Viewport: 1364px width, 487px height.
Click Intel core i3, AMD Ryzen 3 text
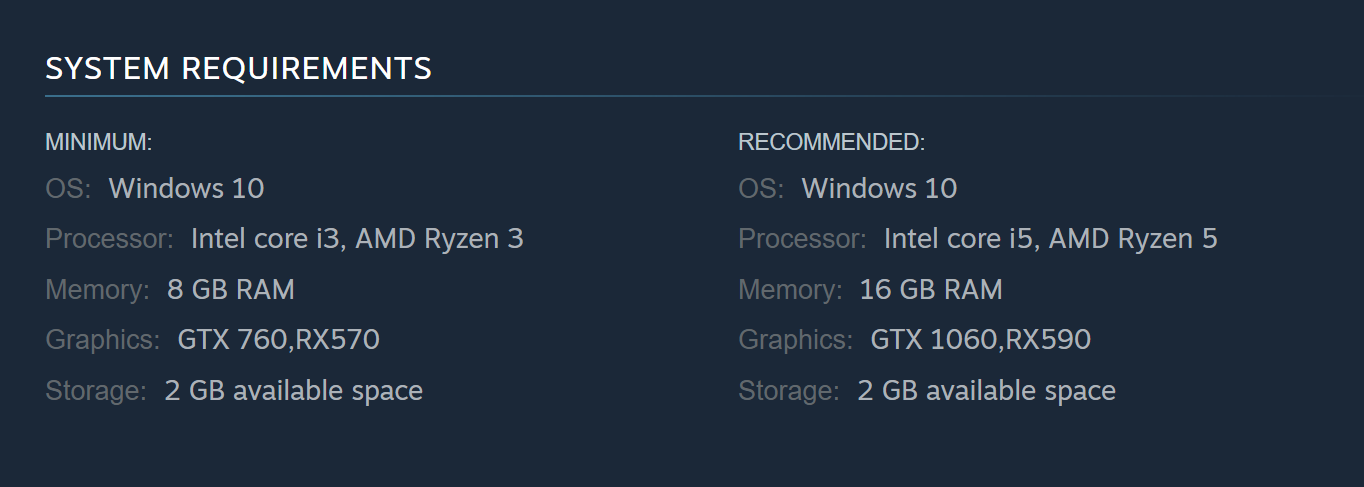pos(357,239)
